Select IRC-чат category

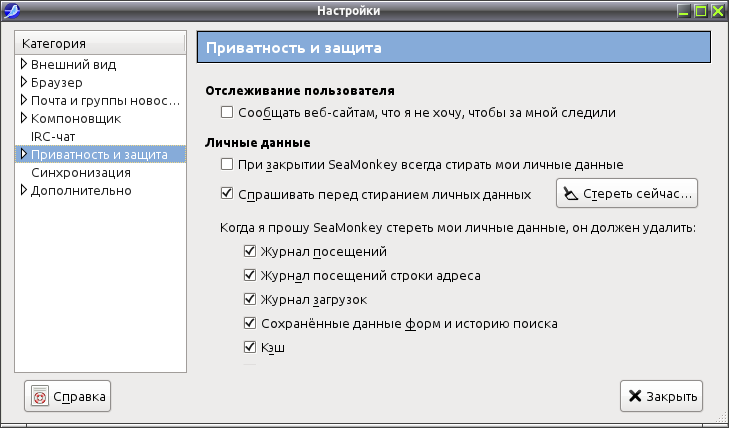pos(53,137)
